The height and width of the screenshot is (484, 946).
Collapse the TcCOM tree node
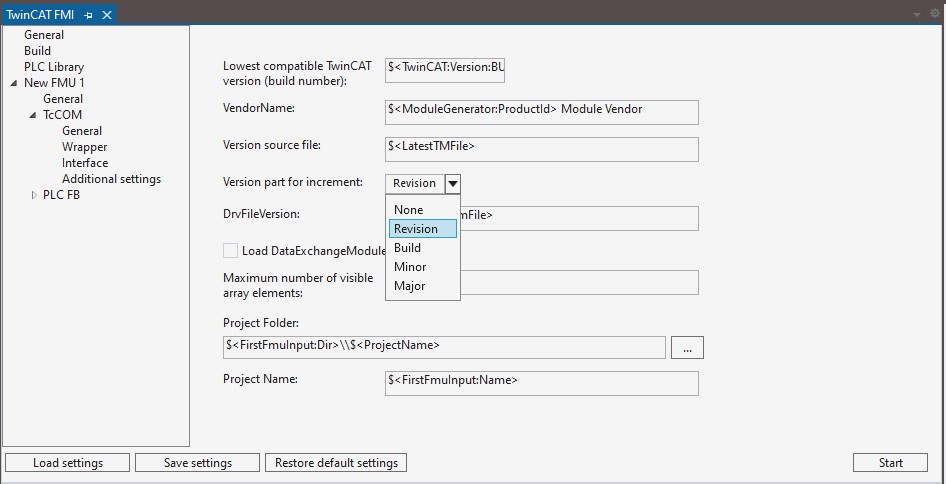click(x=33, y=115)
